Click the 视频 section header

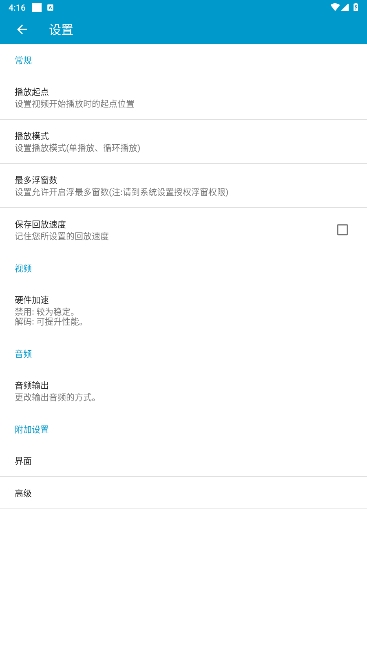23,268
